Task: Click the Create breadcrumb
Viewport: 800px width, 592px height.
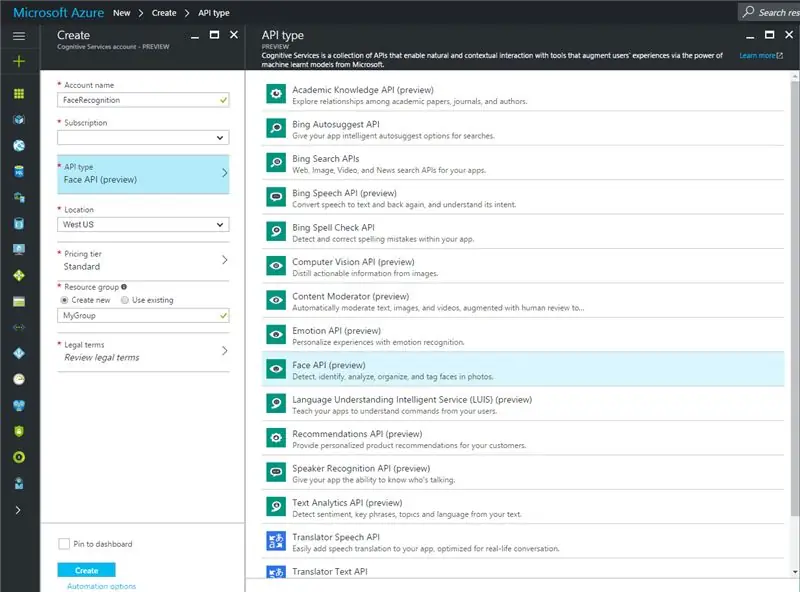Action: pos(164,13)
